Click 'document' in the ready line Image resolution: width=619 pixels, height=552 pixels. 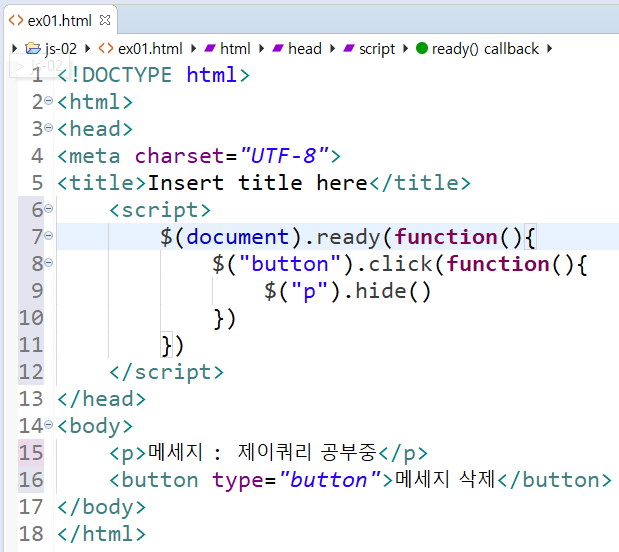coord(238,237)
